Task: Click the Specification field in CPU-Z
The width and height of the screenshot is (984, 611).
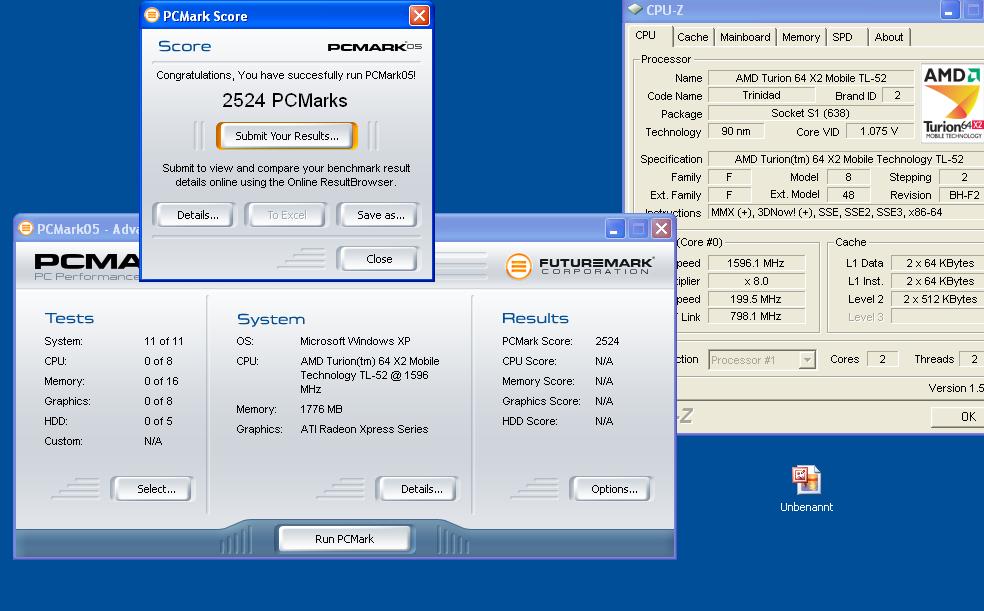Action: (x=846, y=159)
